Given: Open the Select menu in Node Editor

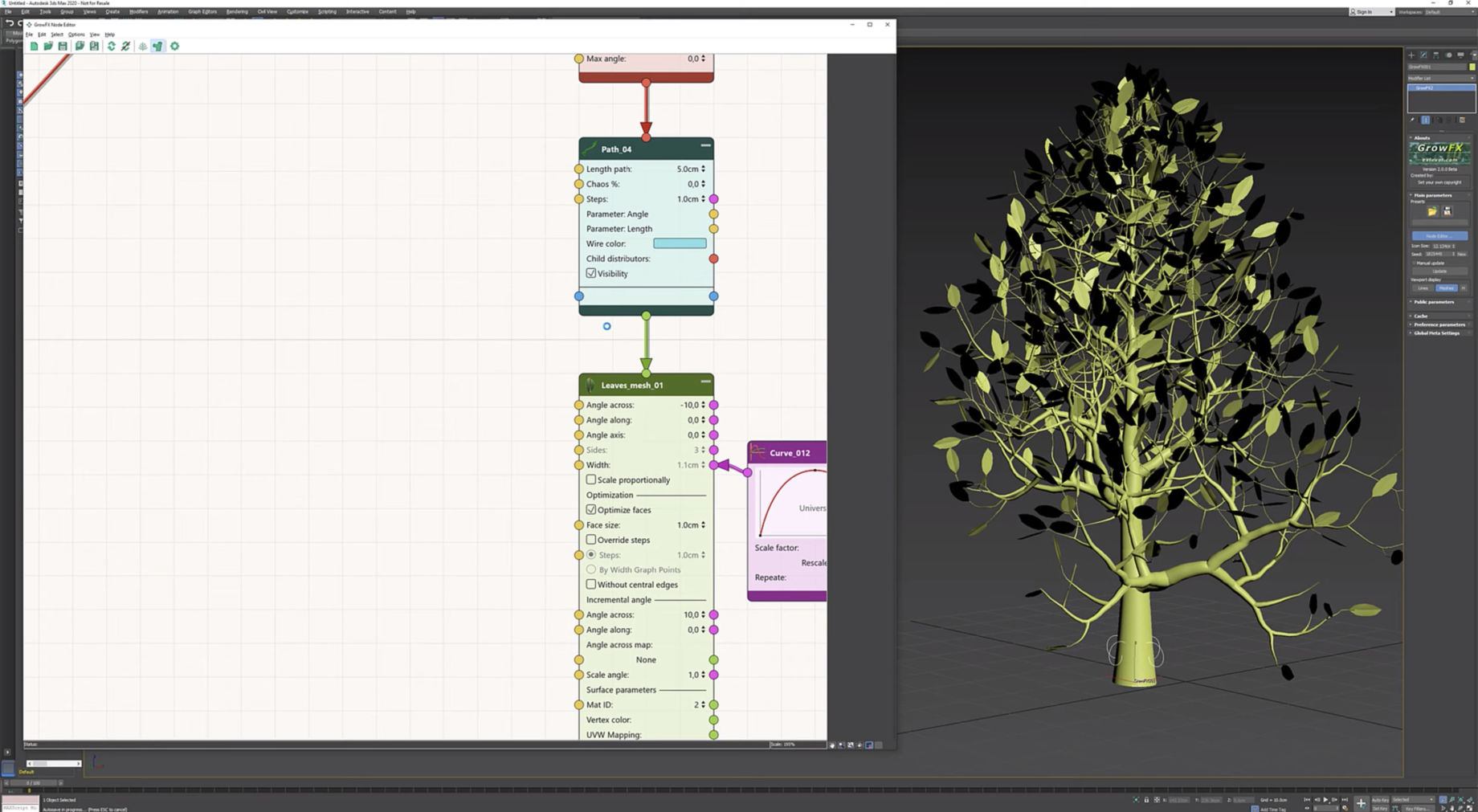Looking at the screenshot, I should click(57, 35).
